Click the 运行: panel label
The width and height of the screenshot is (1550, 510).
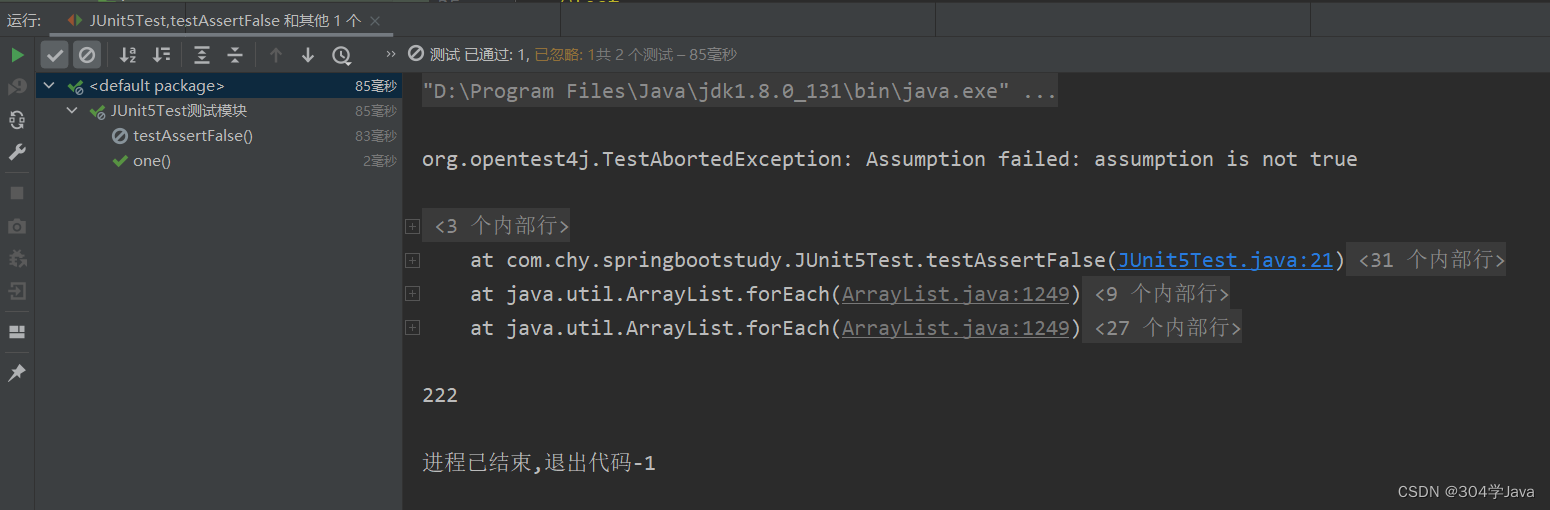24,19
